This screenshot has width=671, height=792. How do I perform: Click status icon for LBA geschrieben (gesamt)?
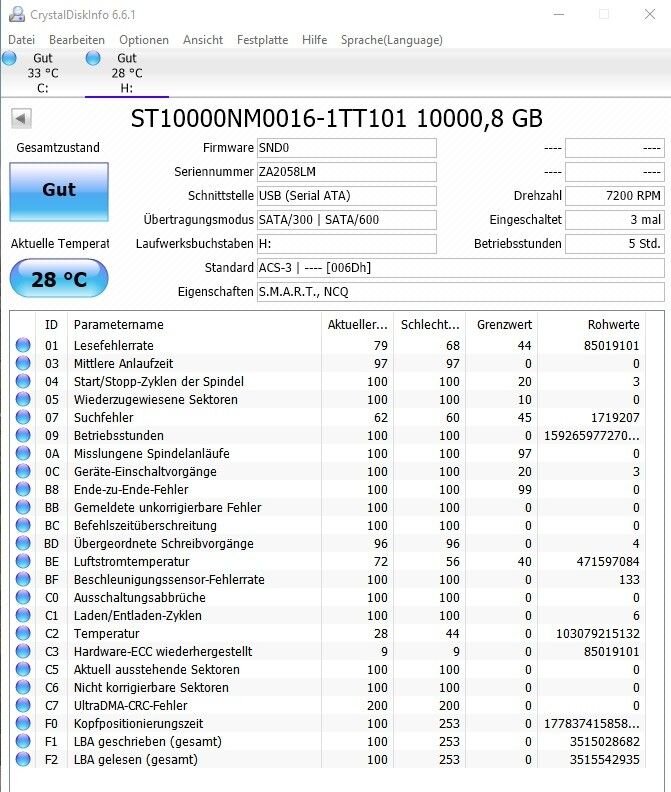pyautogui.click(x=23, y=742)
